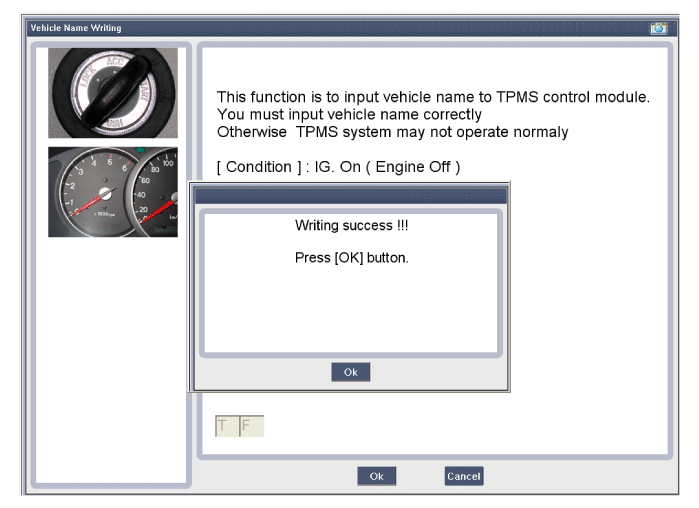Click the camera screenshot icon in title bar
Image resolution: width=699 pixels, height=508 pixels.
[x=657, y=28]
